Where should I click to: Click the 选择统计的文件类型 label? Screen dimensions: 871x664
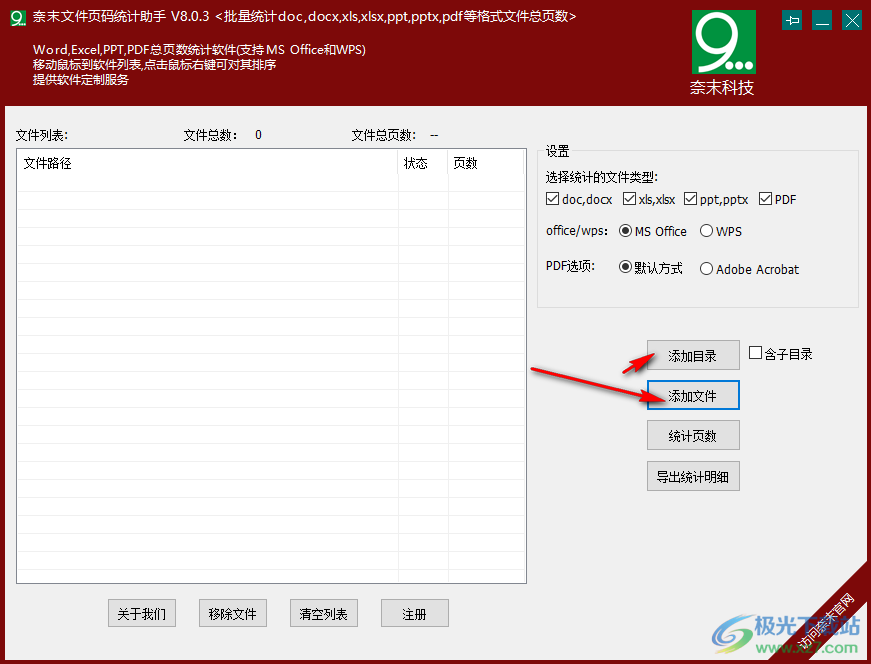coord(602,177)
